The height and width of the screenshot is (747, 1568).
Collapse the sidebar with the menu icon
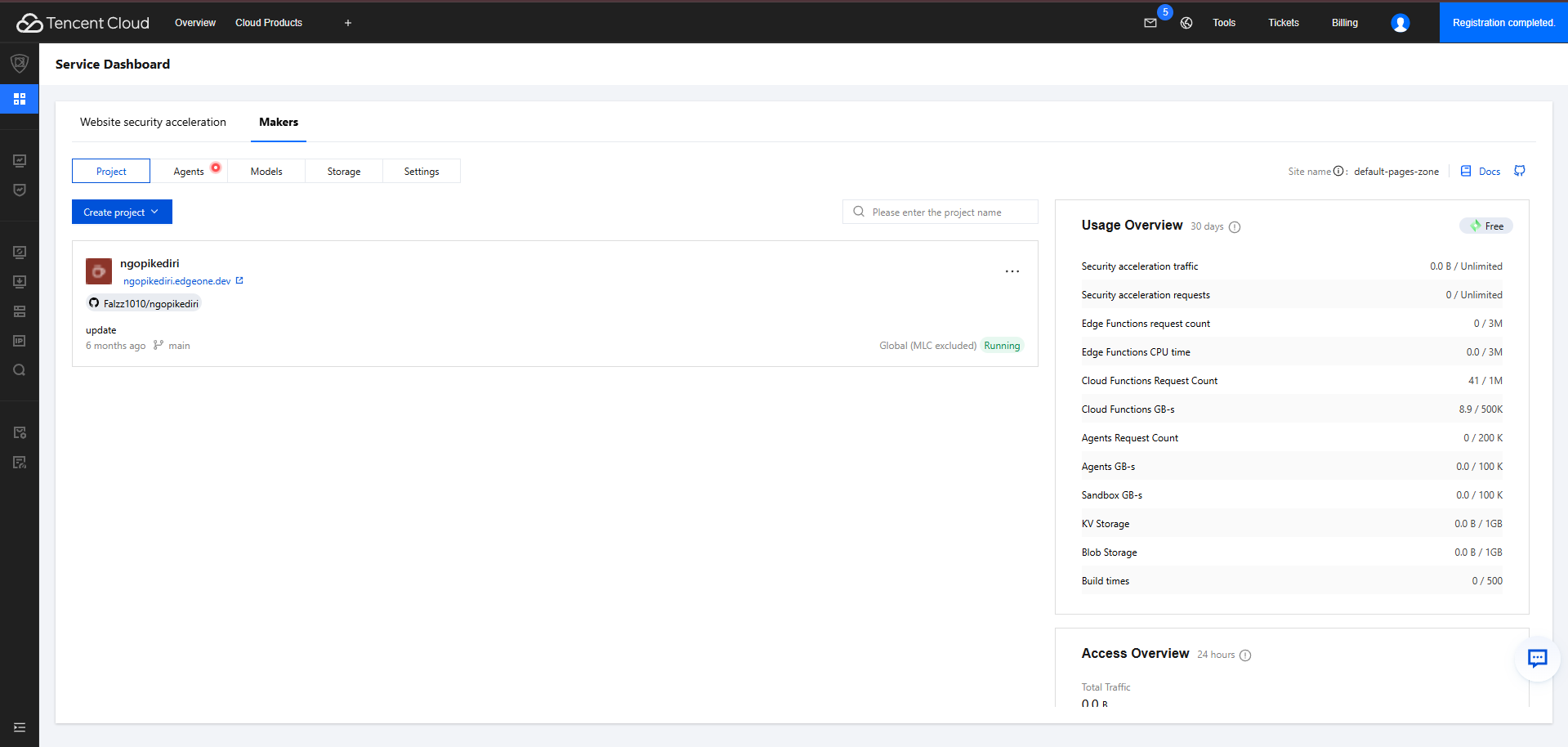20,727
